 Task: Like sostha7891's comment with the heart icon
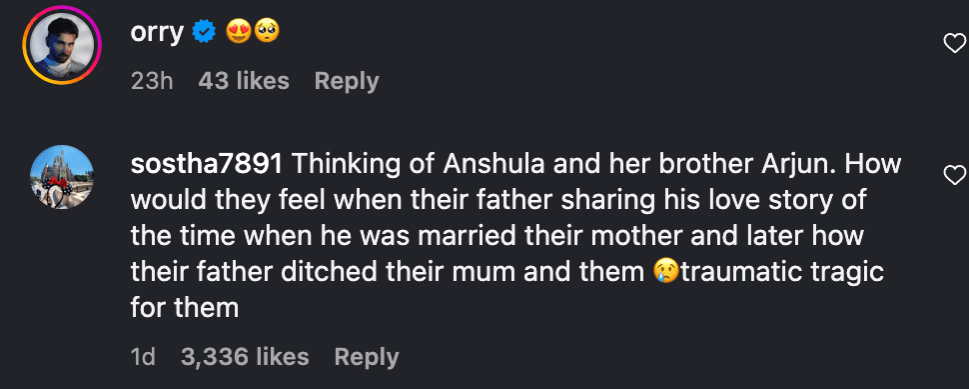coord(955,175)
